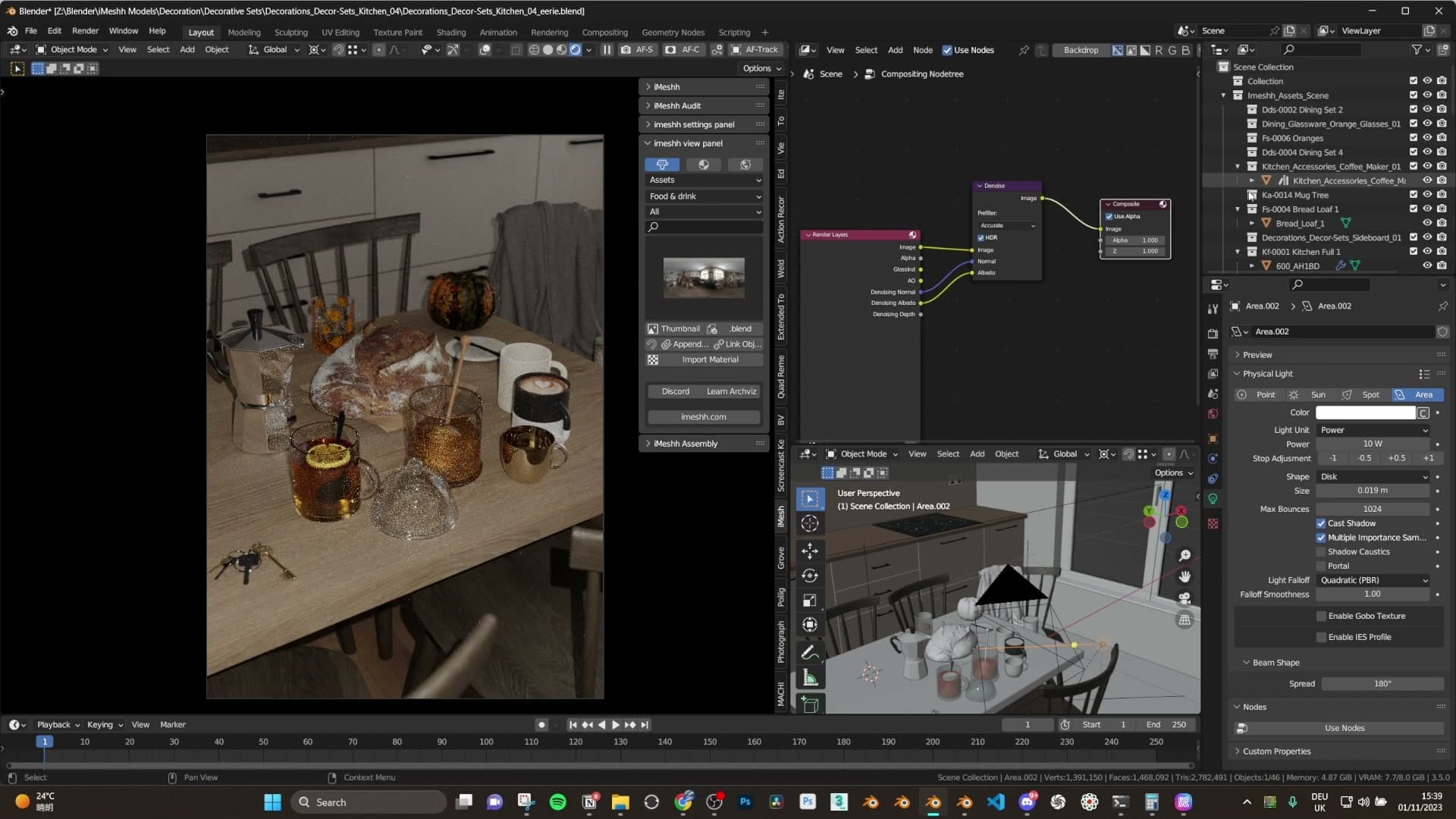Toggle Multiple Importance Sampling checkbox
Screen dimensions: 1456x819
(x=1321, y=538)
